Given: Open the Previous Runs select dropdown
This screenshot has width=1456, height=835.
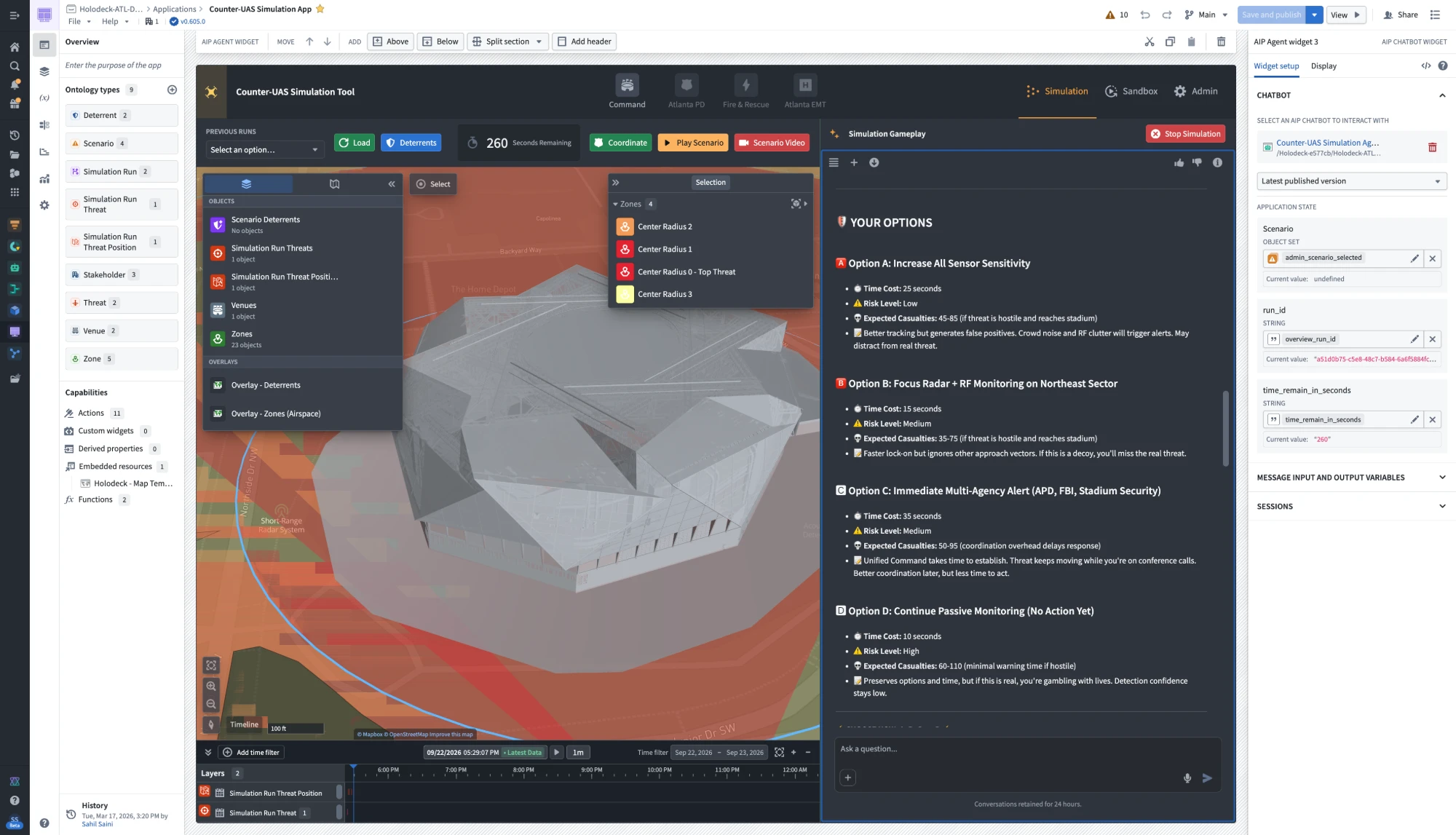Looking at the screenshot, I should point(264,150).
